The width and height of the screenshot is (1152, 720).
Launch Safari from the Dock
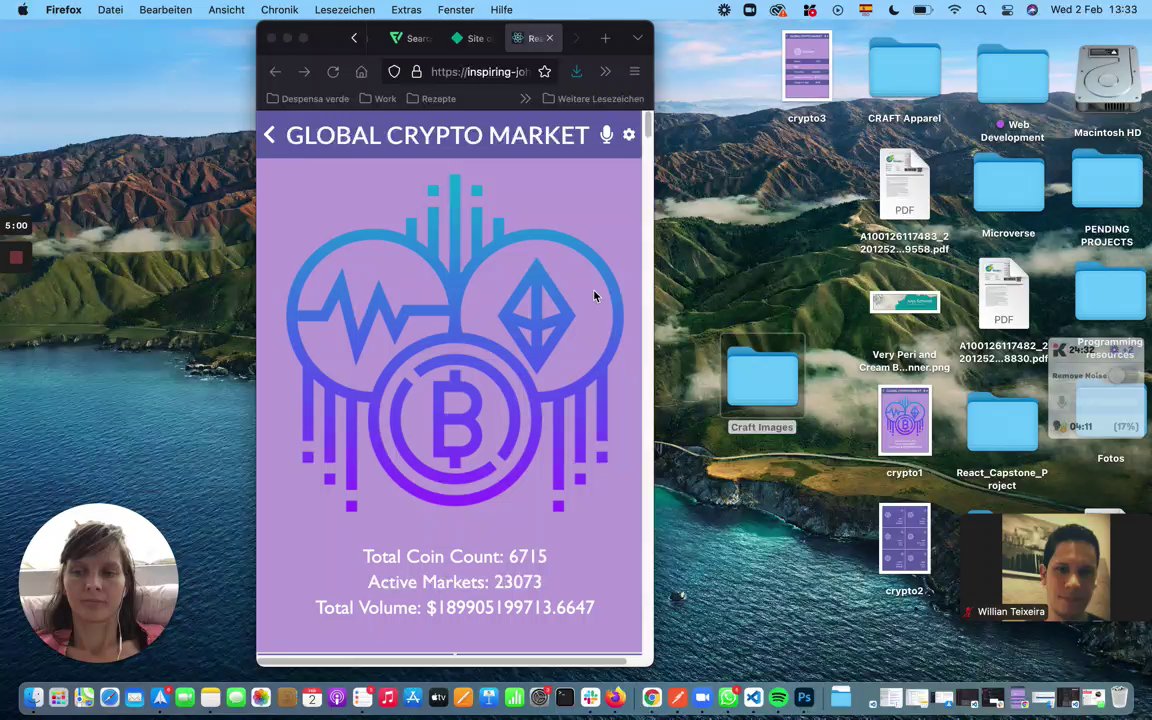coord(109,696)
